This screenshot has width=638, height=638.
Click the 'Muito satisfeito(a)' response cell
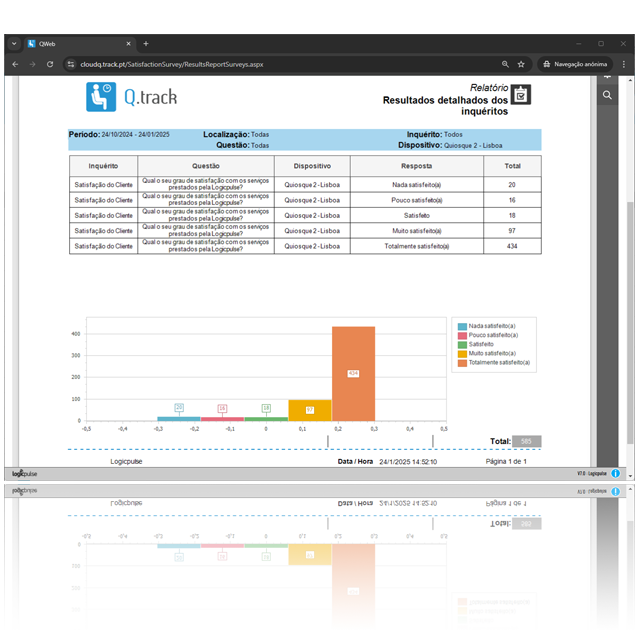point(417,231)
